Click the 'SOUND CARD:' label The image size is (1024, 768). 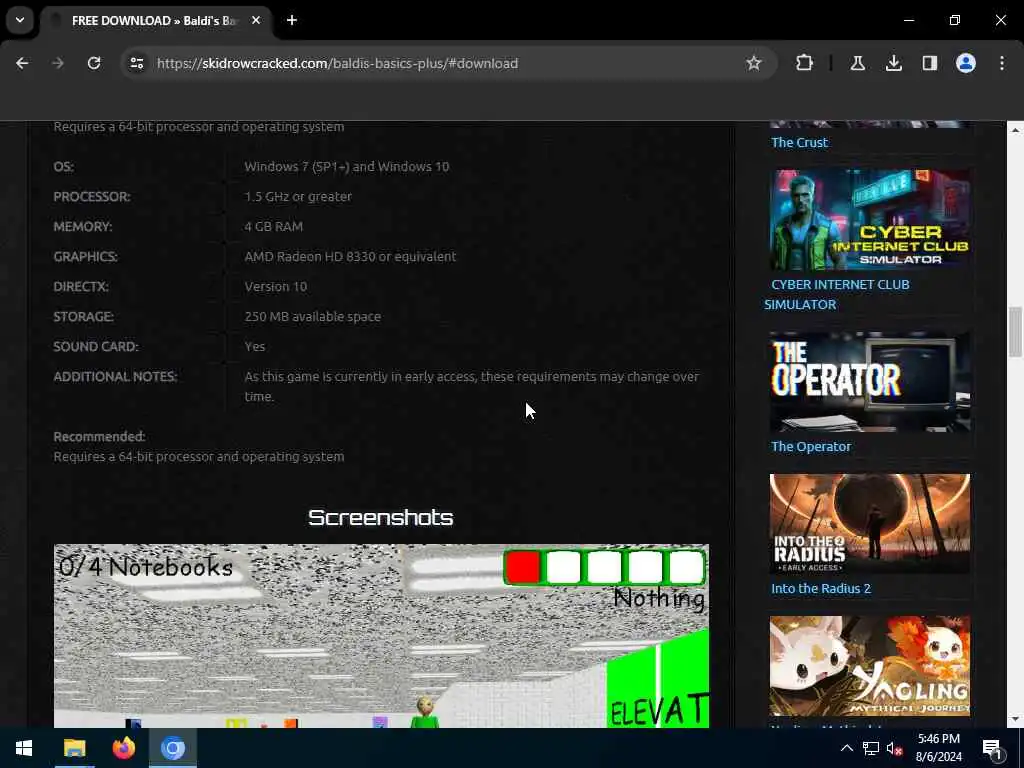click(x=96, y=347)
